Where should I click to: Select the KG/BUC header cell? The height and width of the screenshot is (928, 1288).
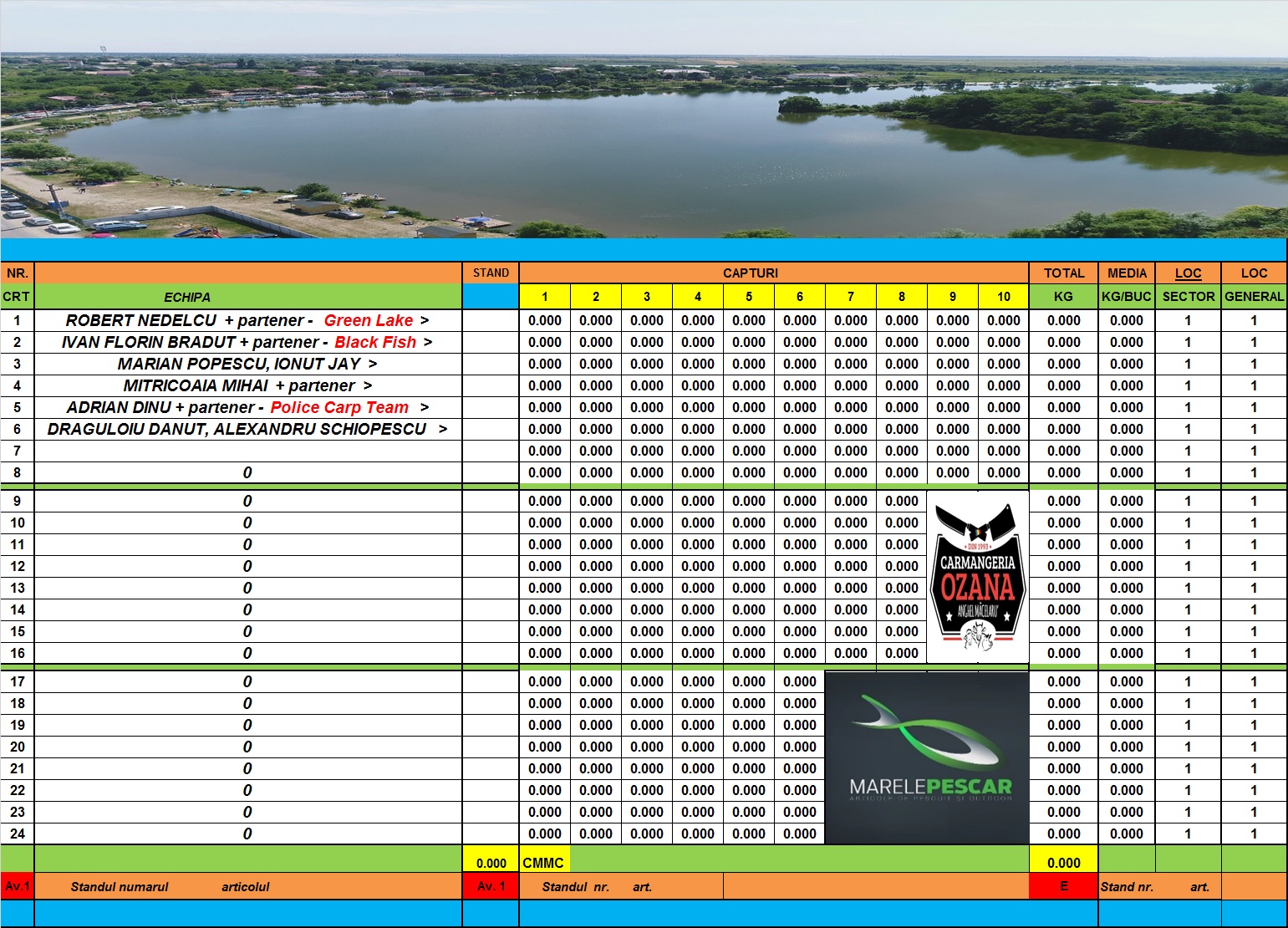(x=1127, y=297)
